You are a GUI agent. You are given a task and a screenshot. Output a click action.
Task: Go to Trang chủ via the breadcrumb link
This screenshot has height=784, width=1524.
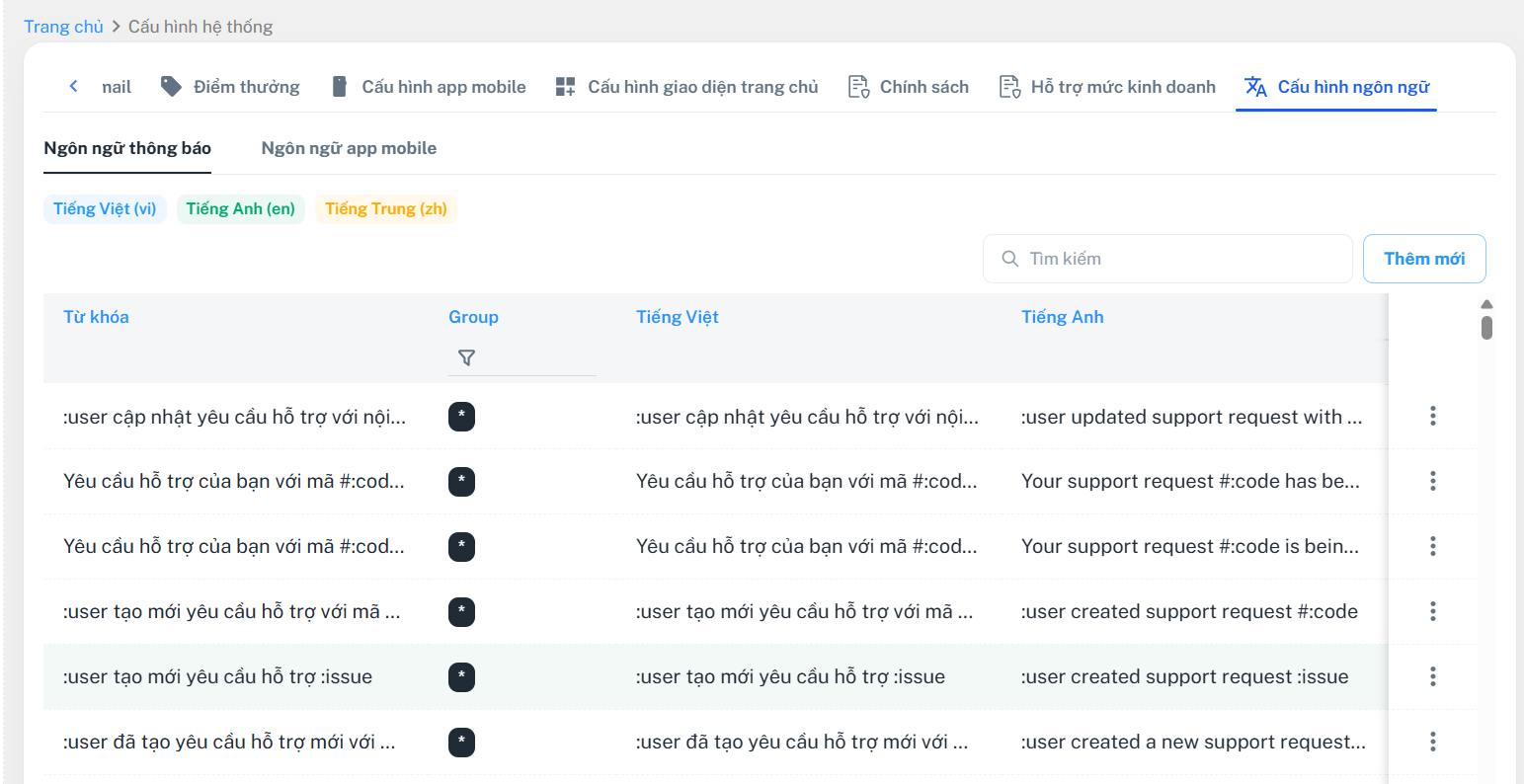pyautogui.click(x=63, y=27)
